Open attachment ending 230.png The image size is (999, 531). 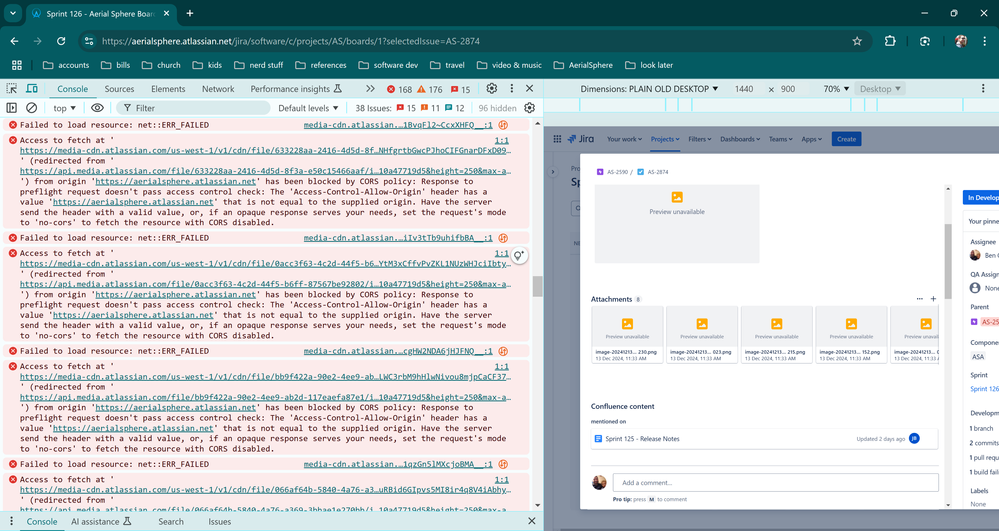coord(627,335)
